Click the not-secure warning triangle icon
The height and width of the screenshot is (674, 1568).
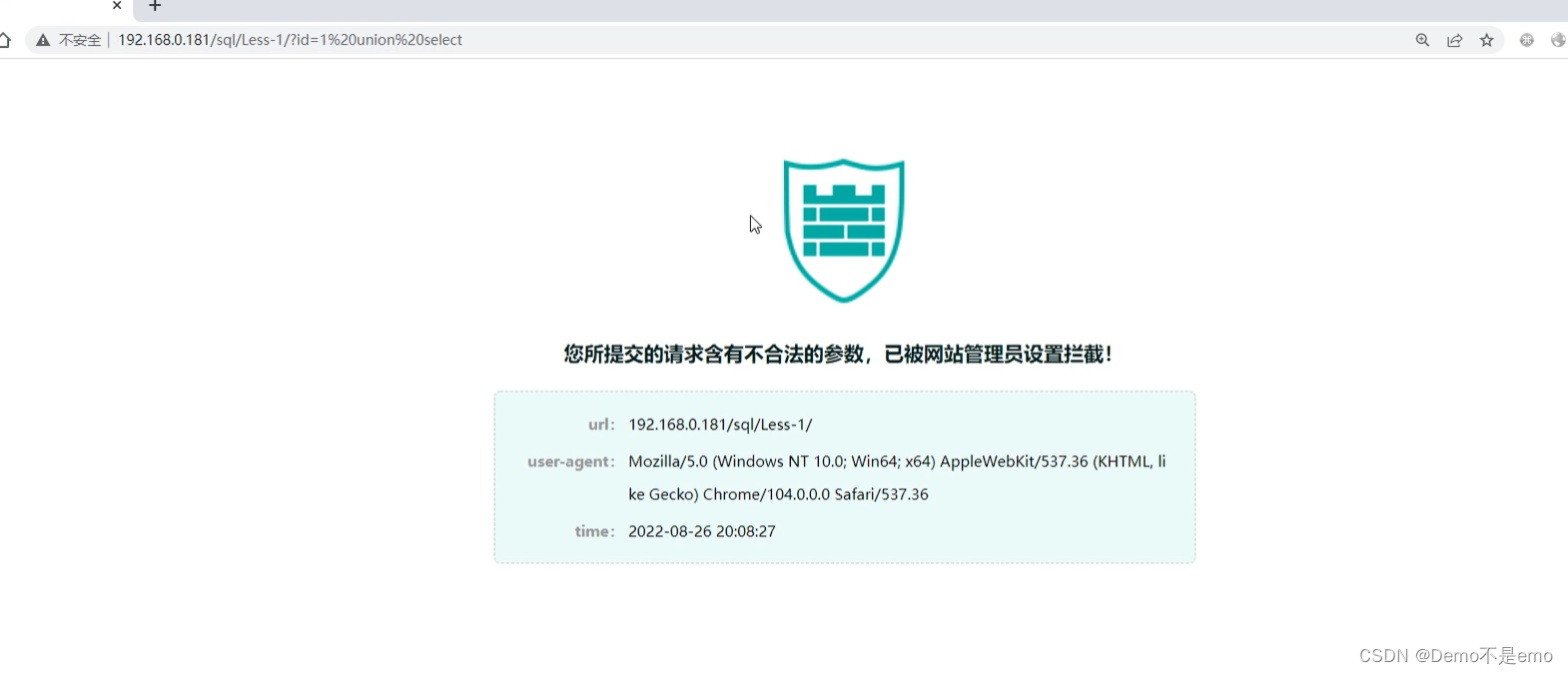point(43,40)
